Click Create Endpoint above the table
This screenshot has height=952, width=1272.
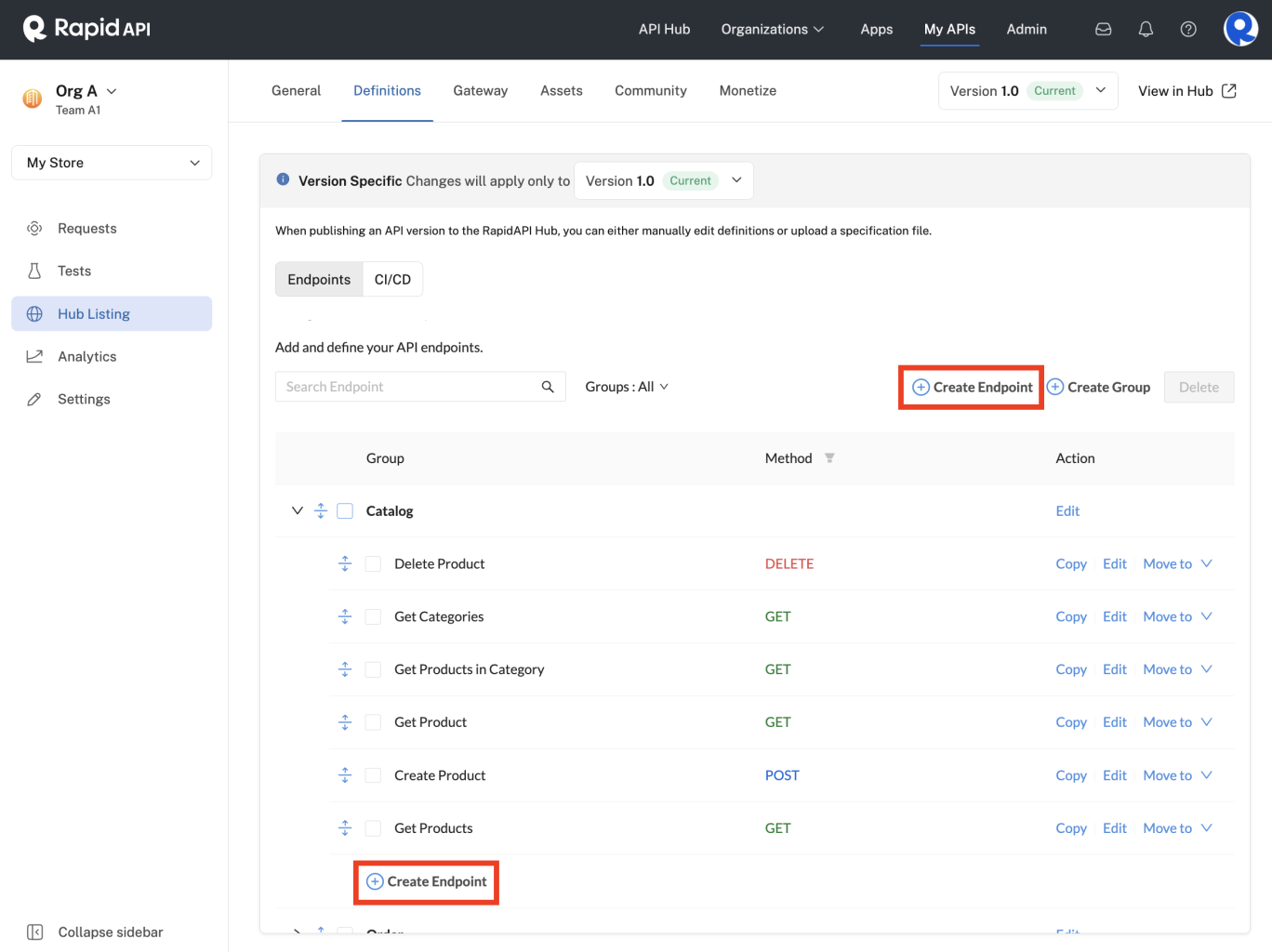tap(972, 388)
